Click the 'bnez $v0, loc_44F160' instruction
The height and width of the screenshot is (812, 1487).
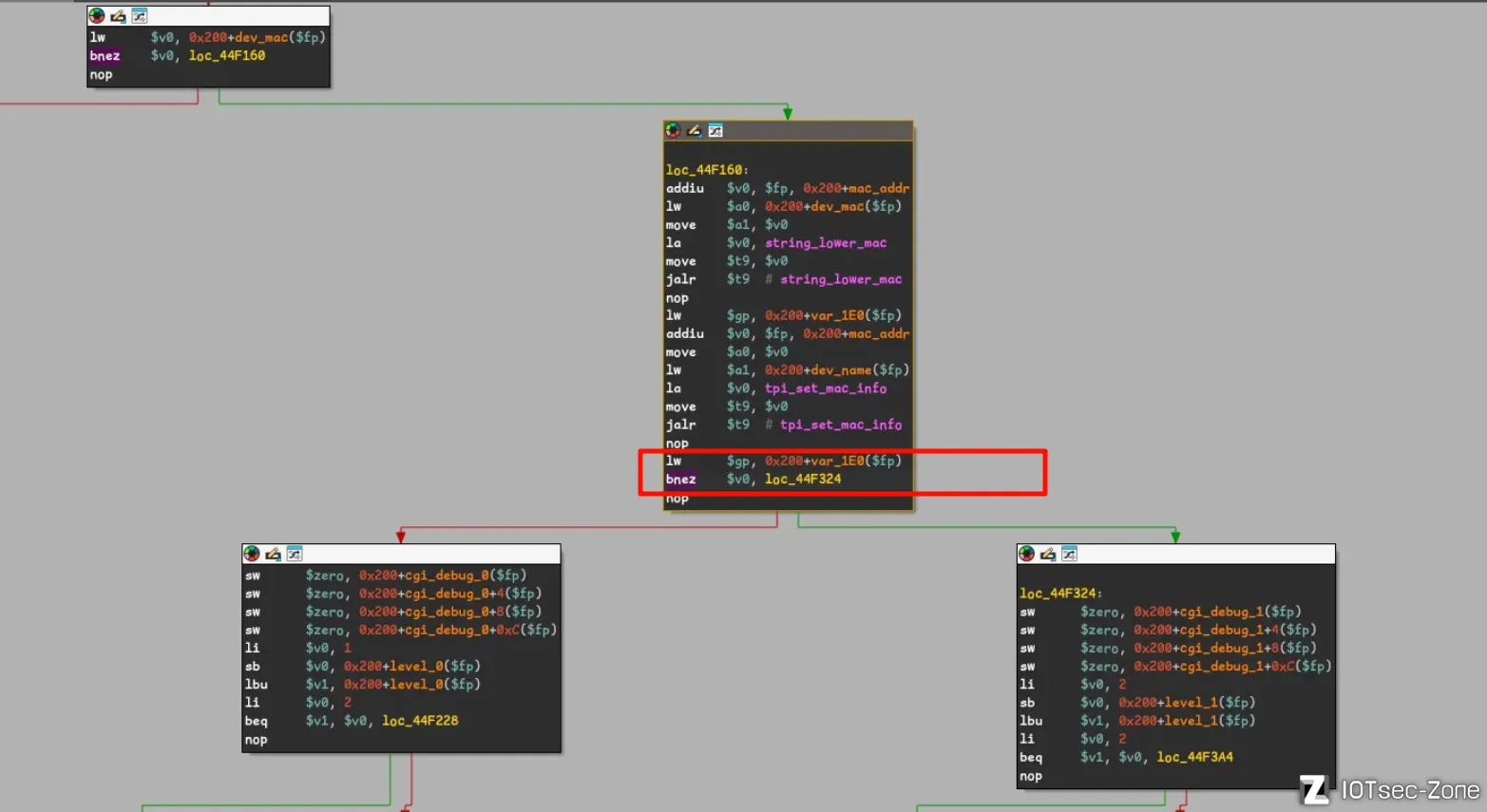pos(178,55)
